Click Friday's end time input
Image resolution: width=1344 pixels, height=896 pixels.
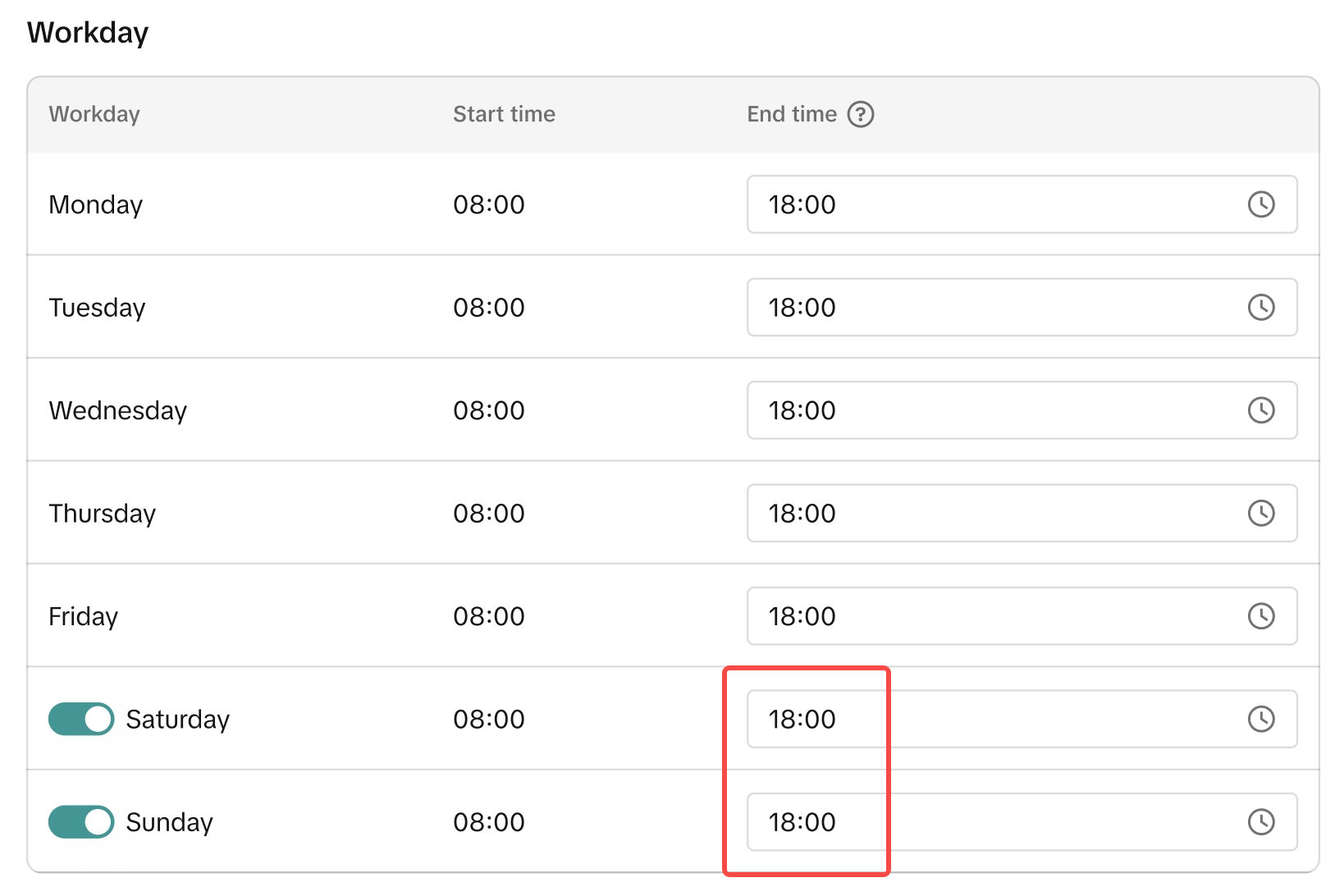pyautogui.click(x=985, y=616)
